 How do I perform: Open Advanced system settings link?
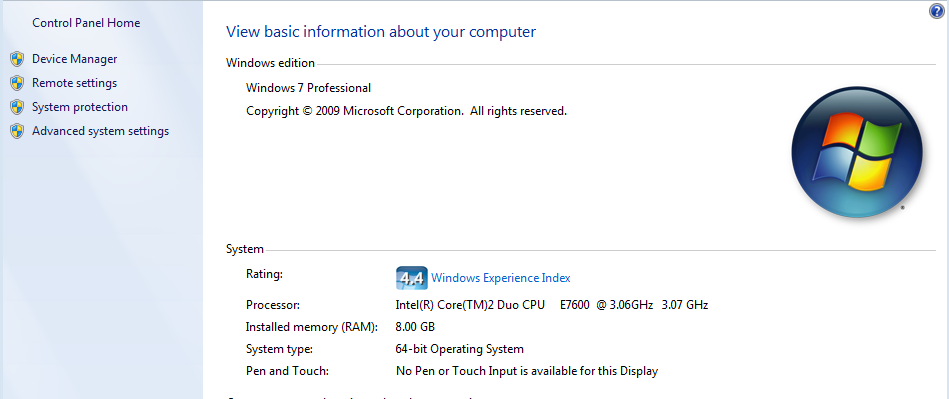[100, 131]
